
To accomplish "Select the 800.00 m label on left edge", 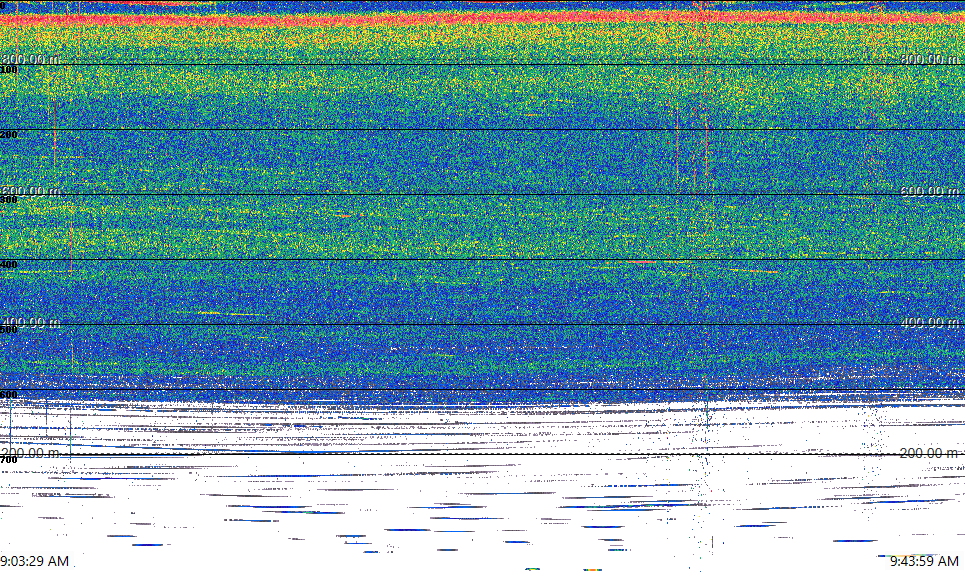I will pyautogui.click(x=30, y=59).
